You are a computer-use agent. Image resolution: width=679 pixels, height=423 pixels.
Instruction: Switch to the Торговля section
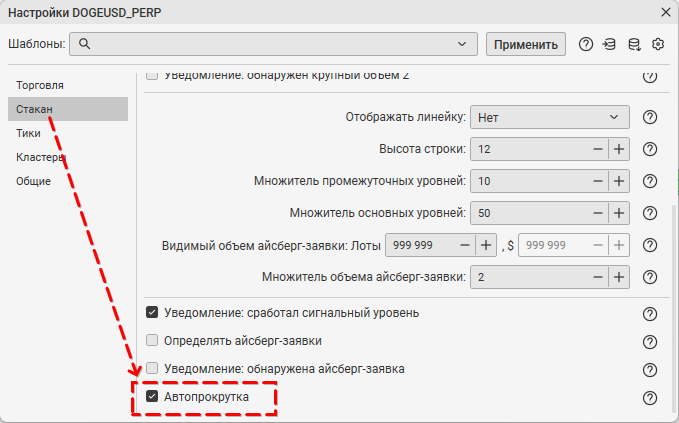click(40, 85)
